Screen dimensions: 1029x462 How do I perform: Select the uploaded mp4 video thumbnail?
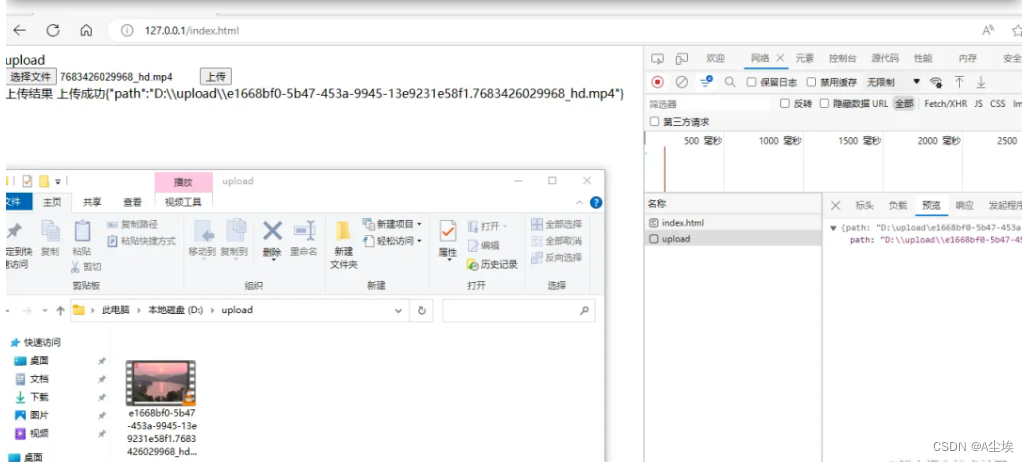click(x=160, y=383)
